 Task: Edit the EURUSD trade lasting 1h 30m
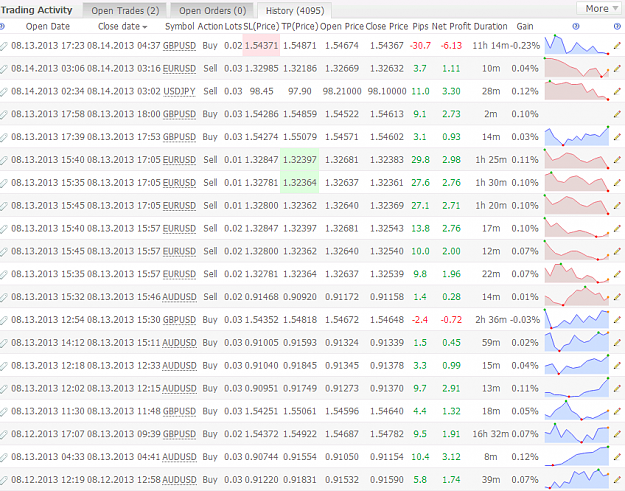click(x=617, y=183)
